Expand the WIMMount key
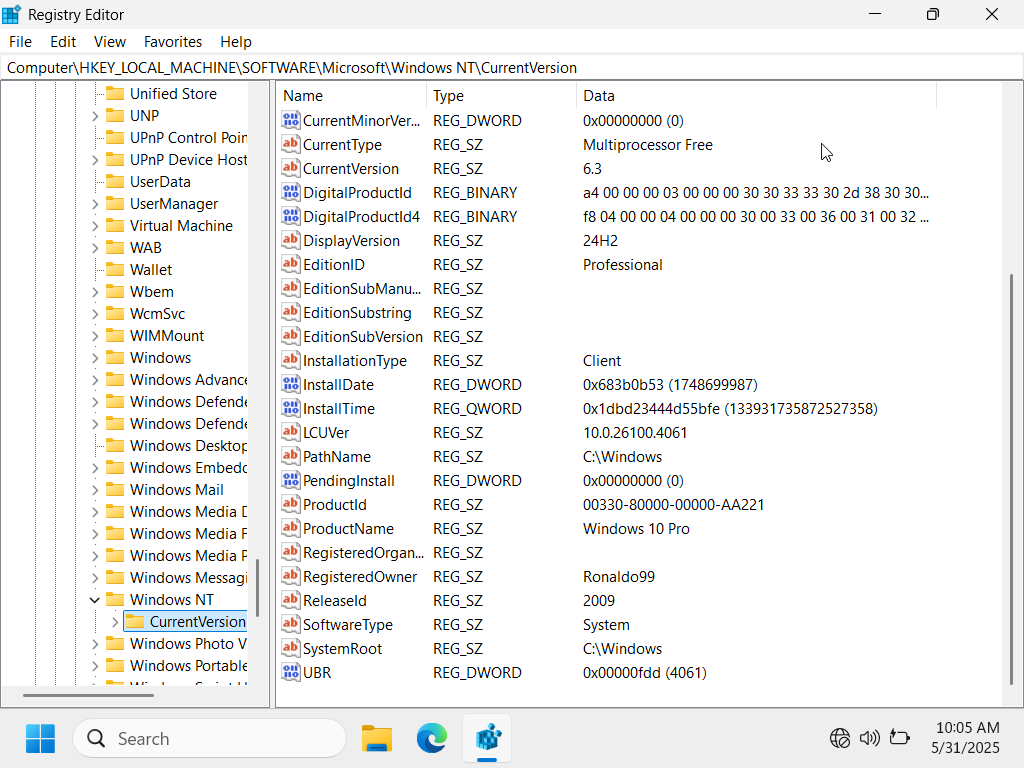The image size is (1024, 768). [x=95, y=336]
